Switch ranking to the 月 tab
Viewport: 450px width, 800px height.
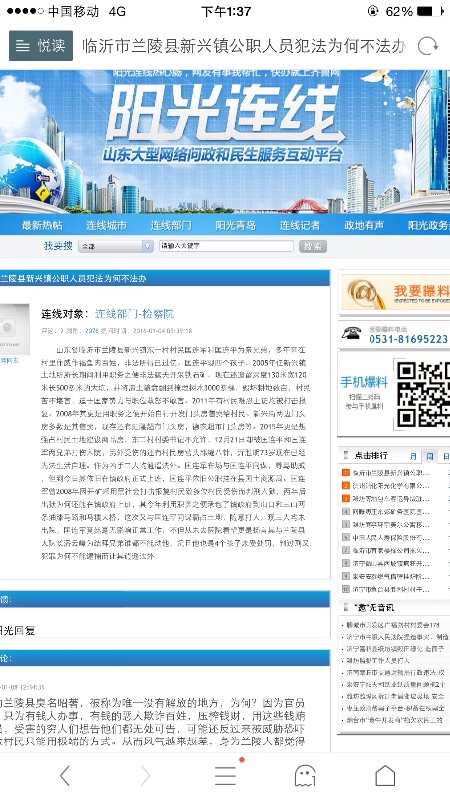pyautogui.click(x=413, y=456)
